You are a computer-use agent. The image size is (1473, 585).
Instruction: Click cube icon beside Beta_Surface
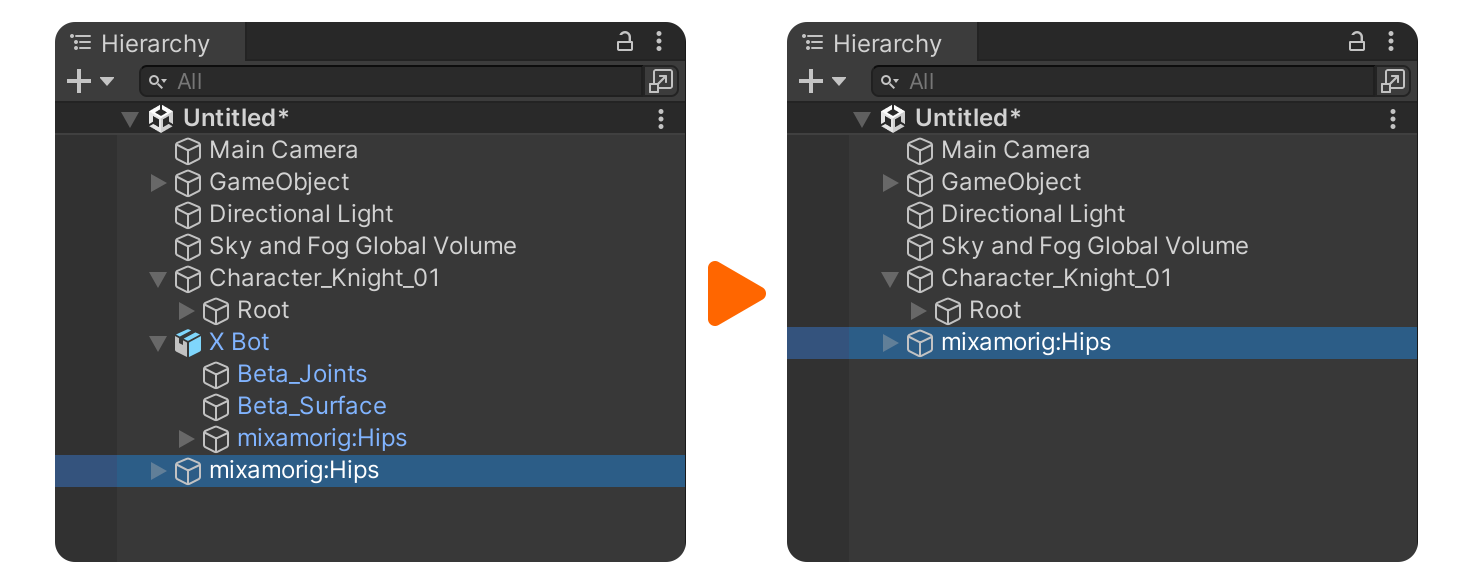[216, 407]
